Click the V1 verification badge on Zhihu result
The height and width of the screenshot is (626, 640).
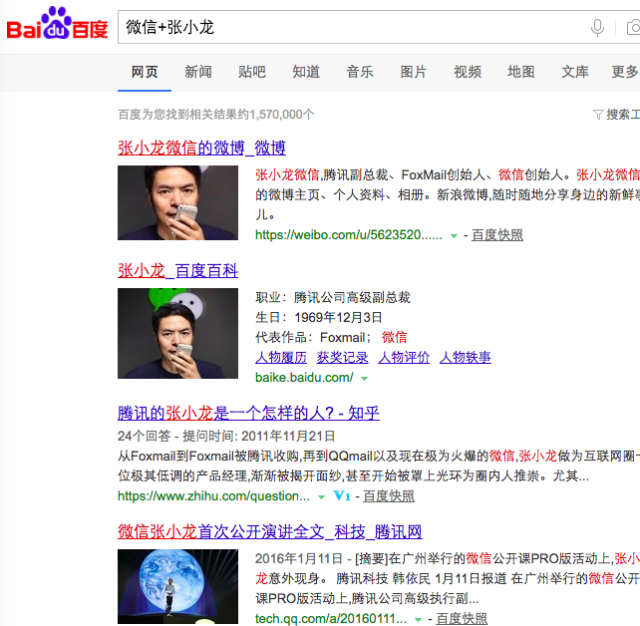coord(342,496)
